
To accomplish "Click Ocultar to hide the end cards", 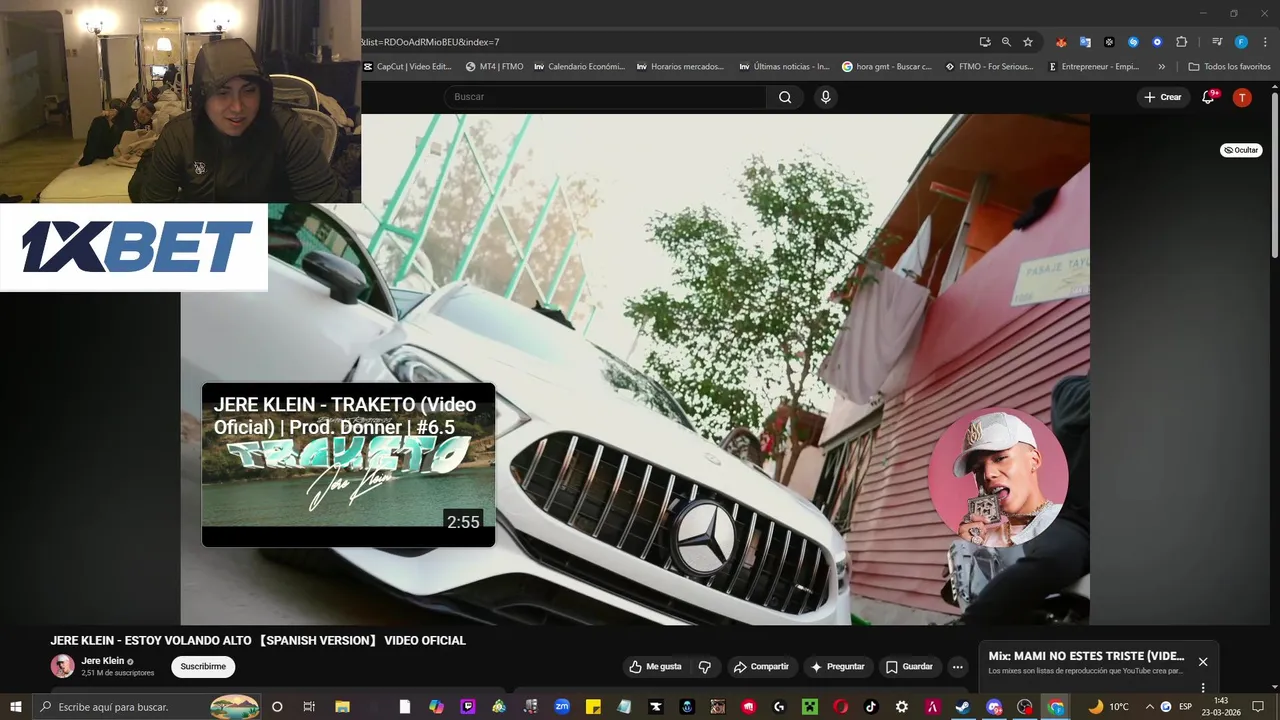I will coord(1241,150).
